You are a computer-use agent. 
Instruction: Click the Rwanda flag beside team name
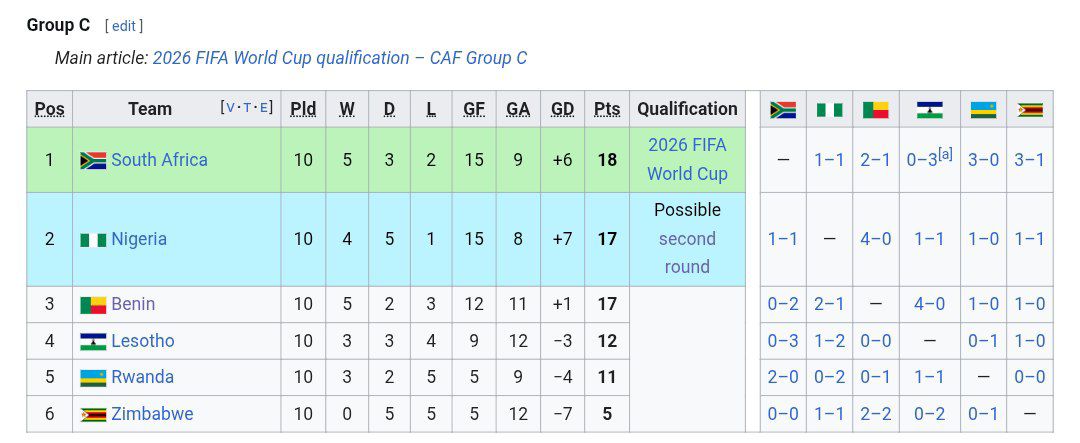point(93,378)
